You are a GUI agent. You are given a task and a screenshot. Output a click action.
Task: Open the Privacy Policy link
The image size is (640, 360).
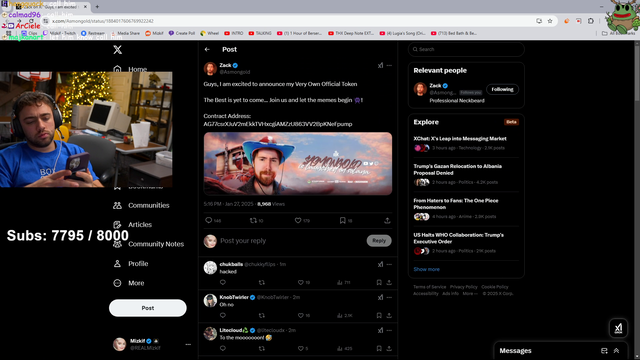[x=463, y=287]
